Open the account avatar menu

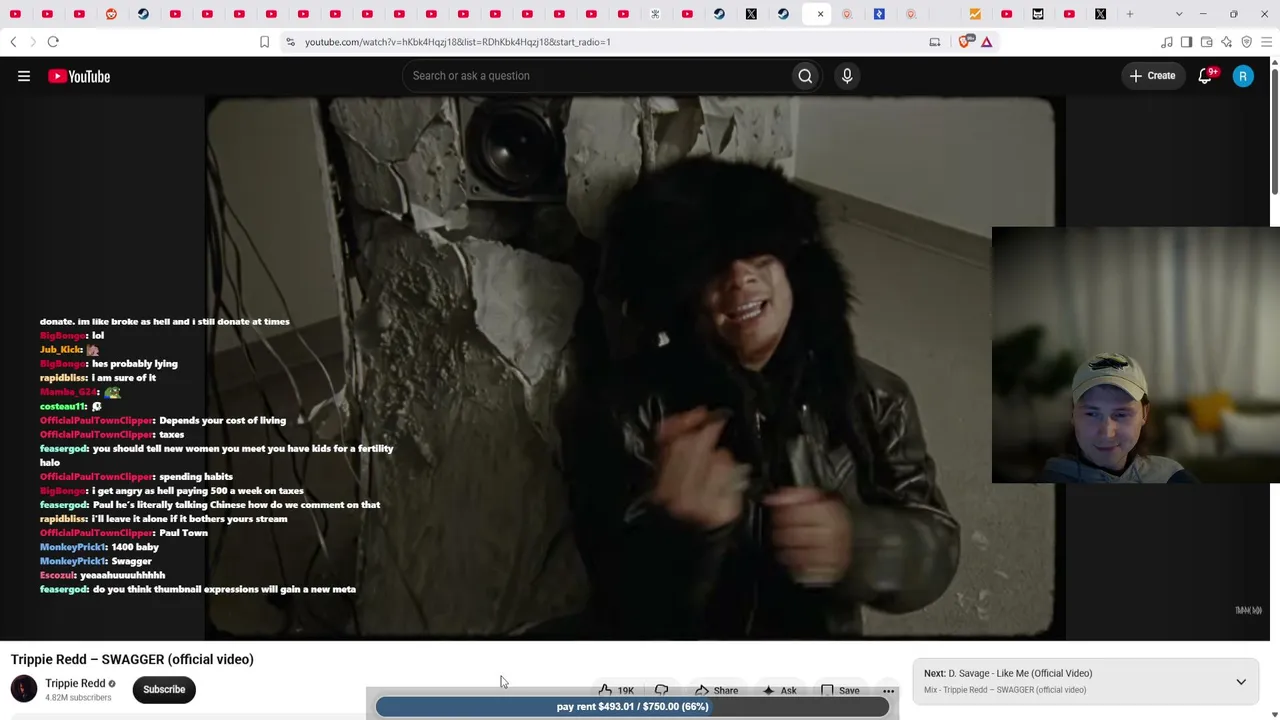pyautogui.click(x=1243, y=76)
